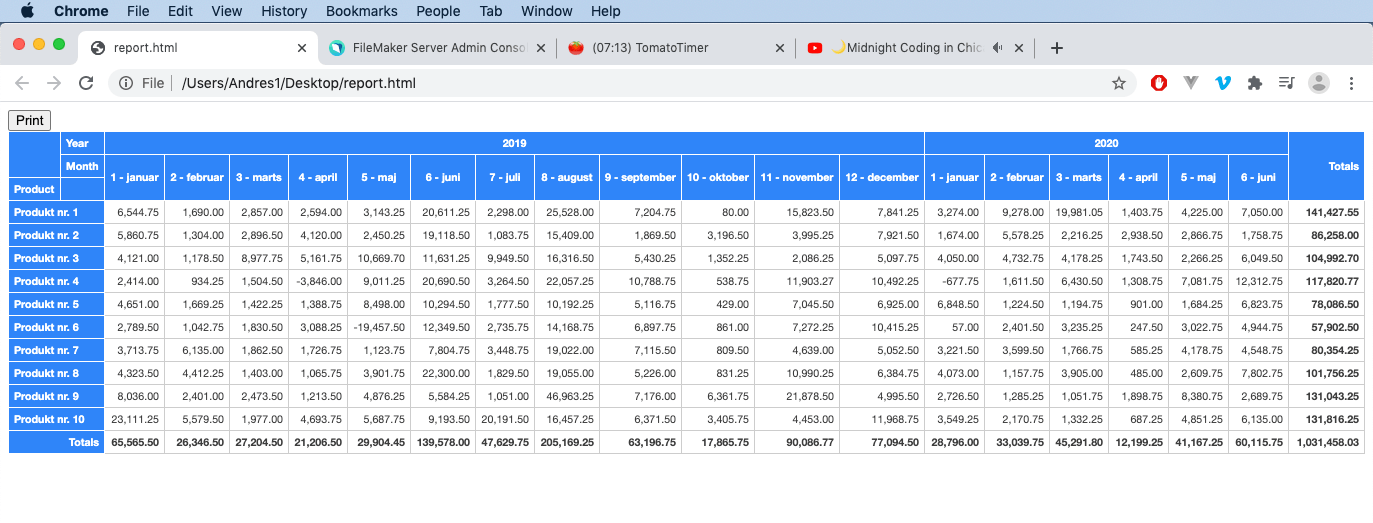
Task: Click the Month header label
Action: pos(83,166)
